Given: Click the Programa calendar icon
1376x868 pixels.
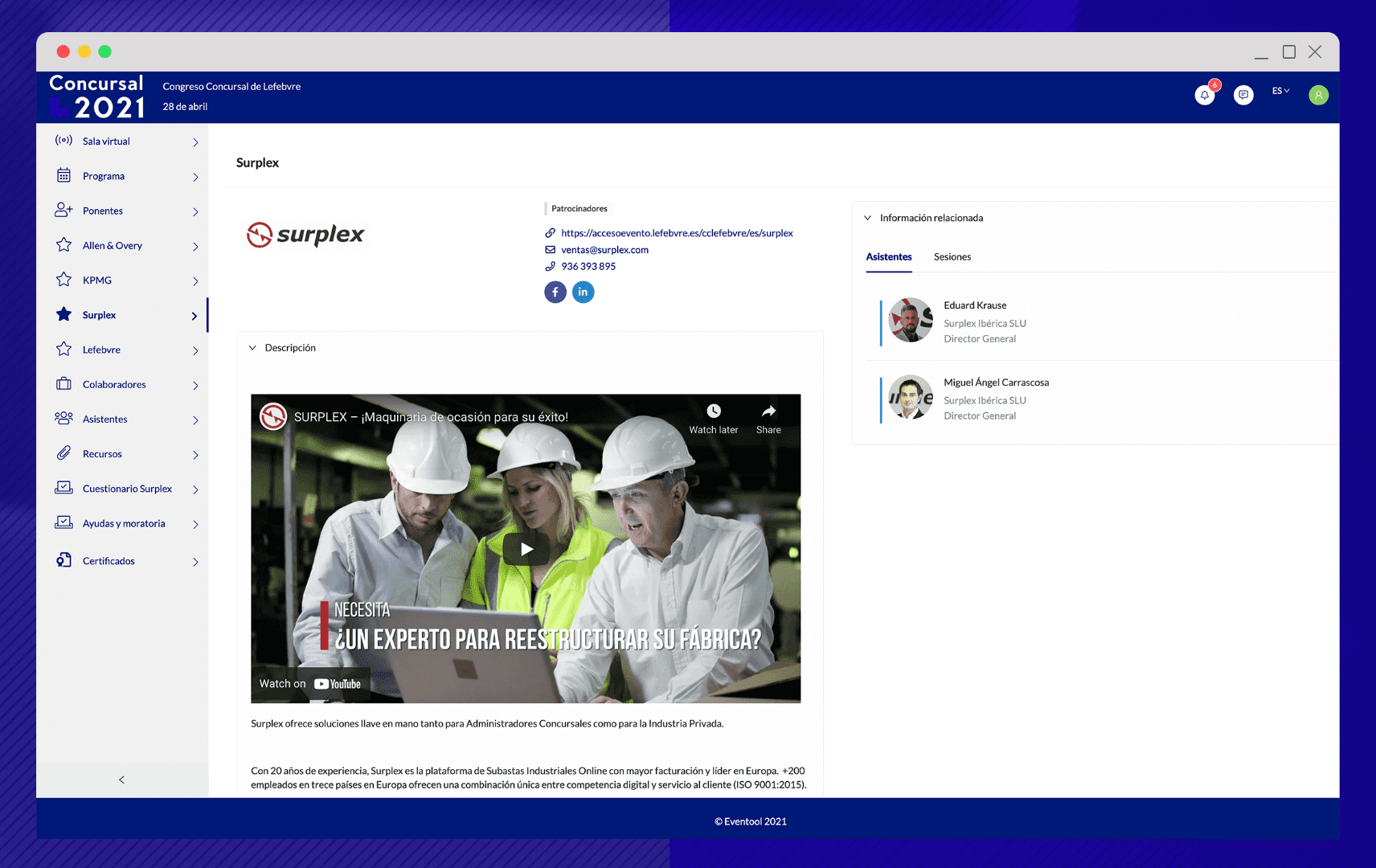Looking at the screenshot, I should coord(63,175).
